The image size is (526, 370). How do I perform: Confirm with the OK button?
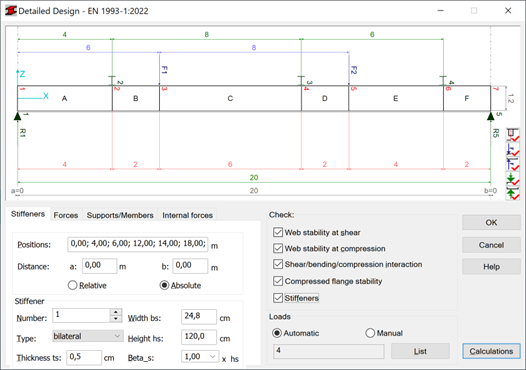[491, 222]
